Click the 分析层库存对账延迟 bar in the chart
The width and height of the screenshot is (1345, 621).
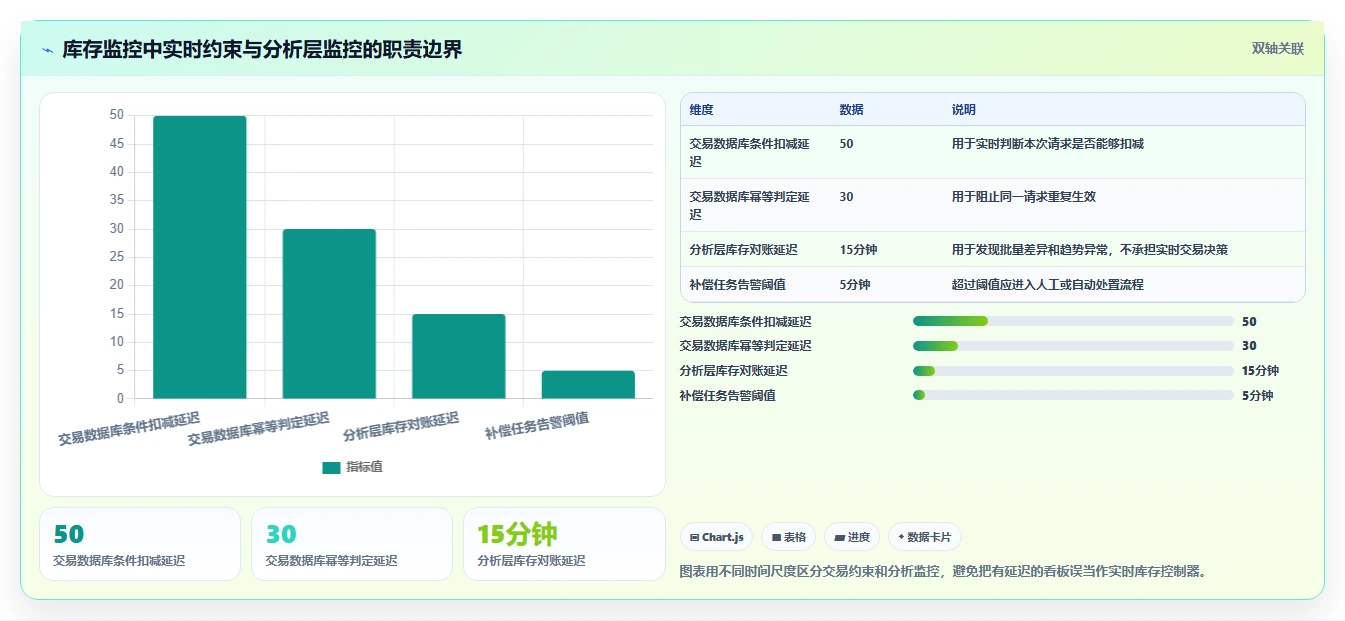(458, 356)
